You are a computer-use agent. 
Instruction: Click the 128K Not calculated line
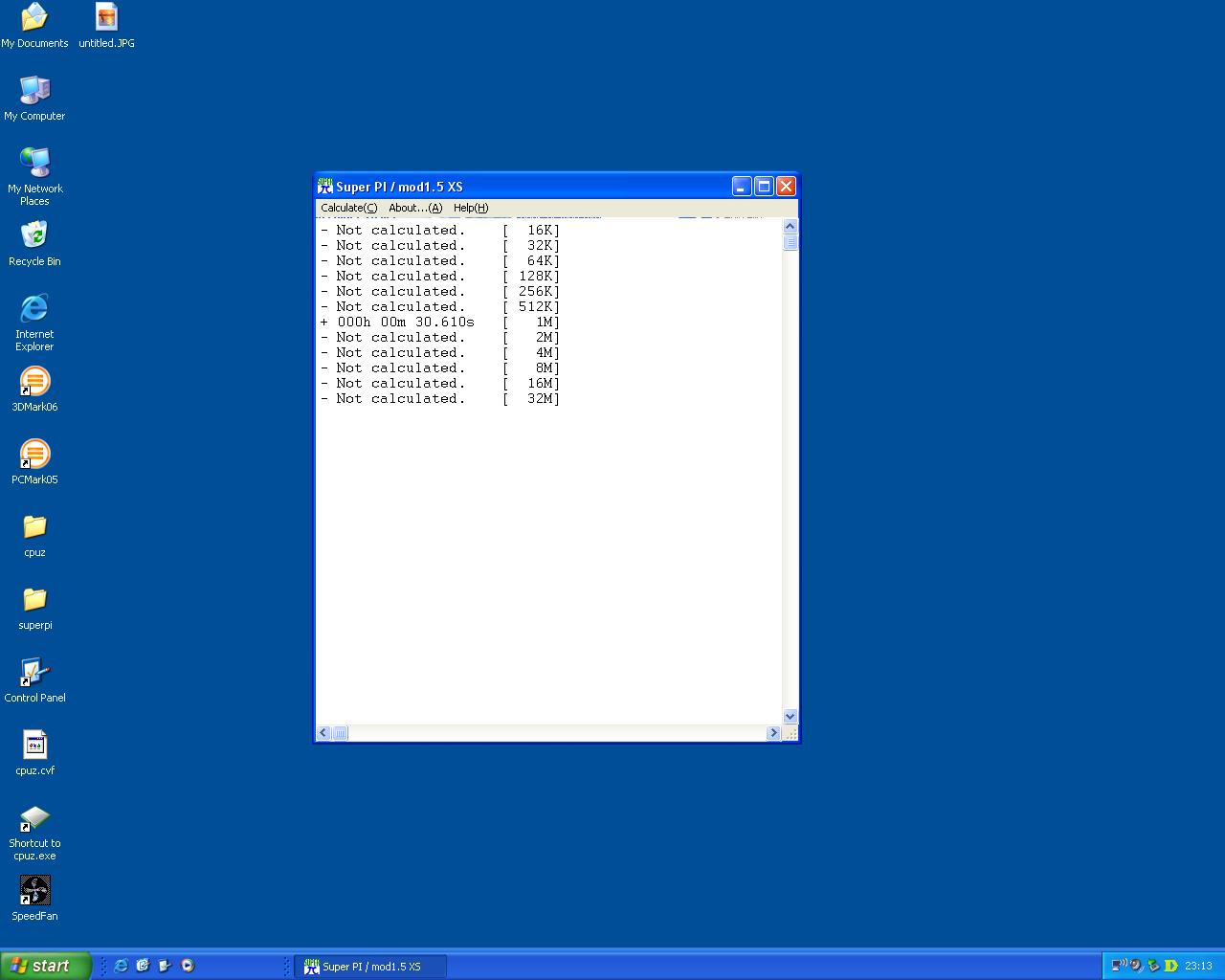(440, 276)
